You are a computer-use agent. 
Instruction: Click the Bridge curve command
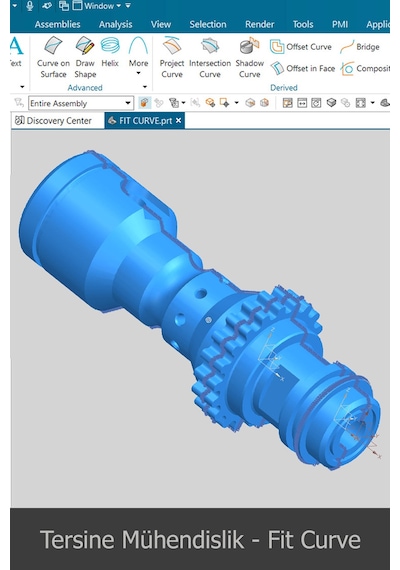tap(360, 47)
